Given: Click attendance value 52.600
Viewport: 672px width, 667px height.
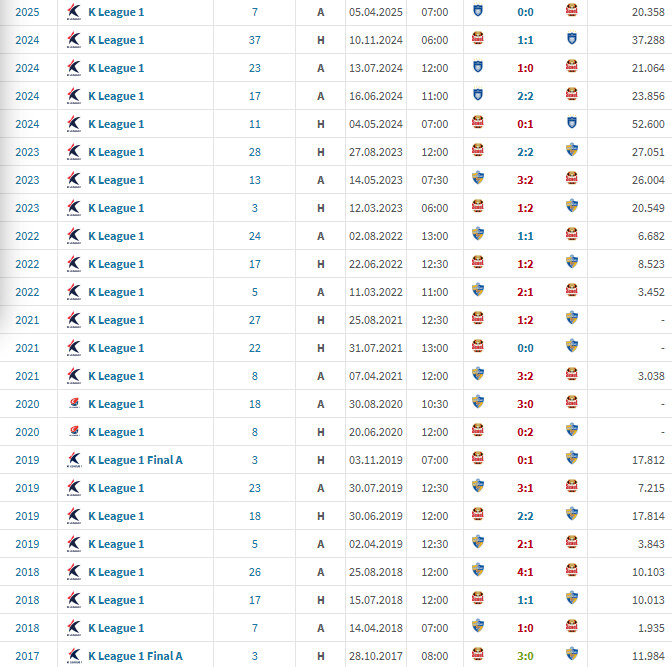Looking at the screenshot, I should coord(648,124).
